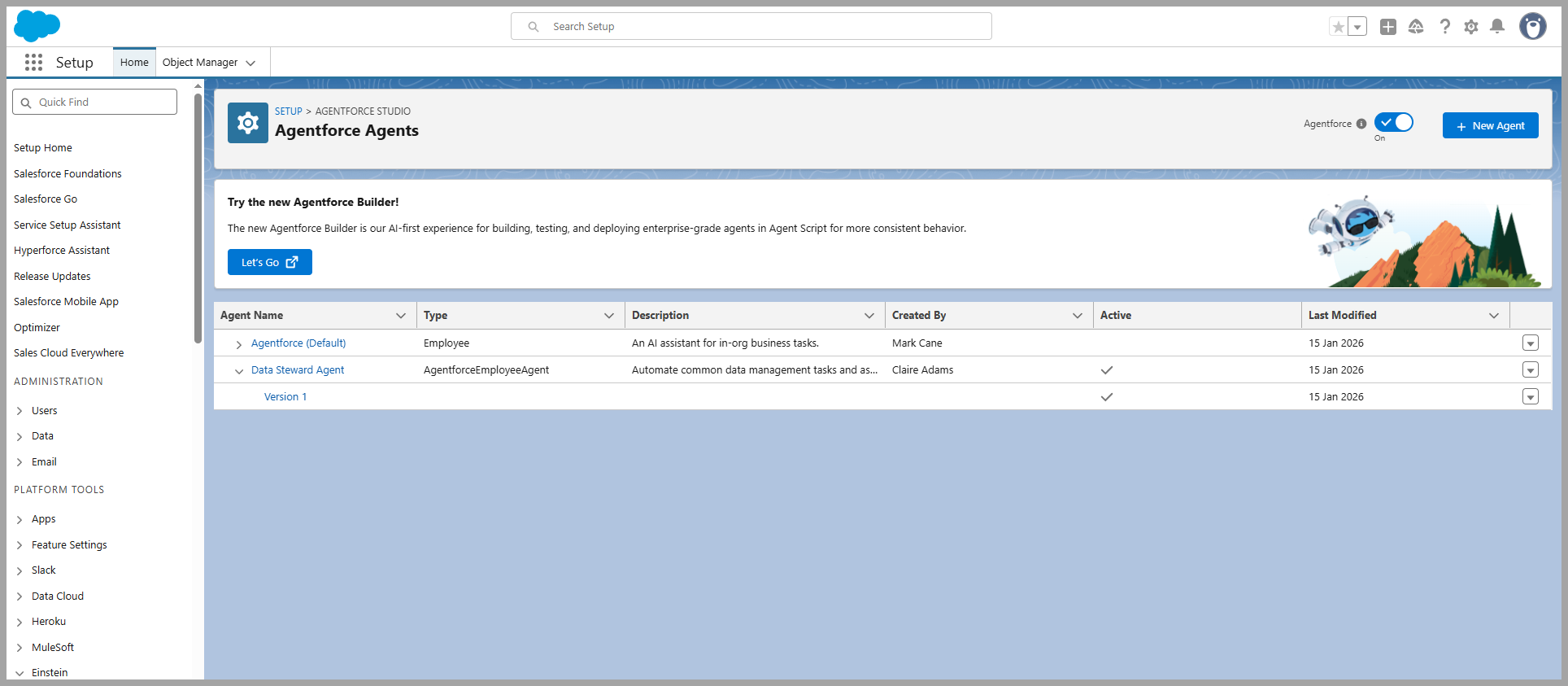Open row actions for Version 1
Image resolution: width=1568 pixels, height=686 pixels.
tap(1531, 397)
